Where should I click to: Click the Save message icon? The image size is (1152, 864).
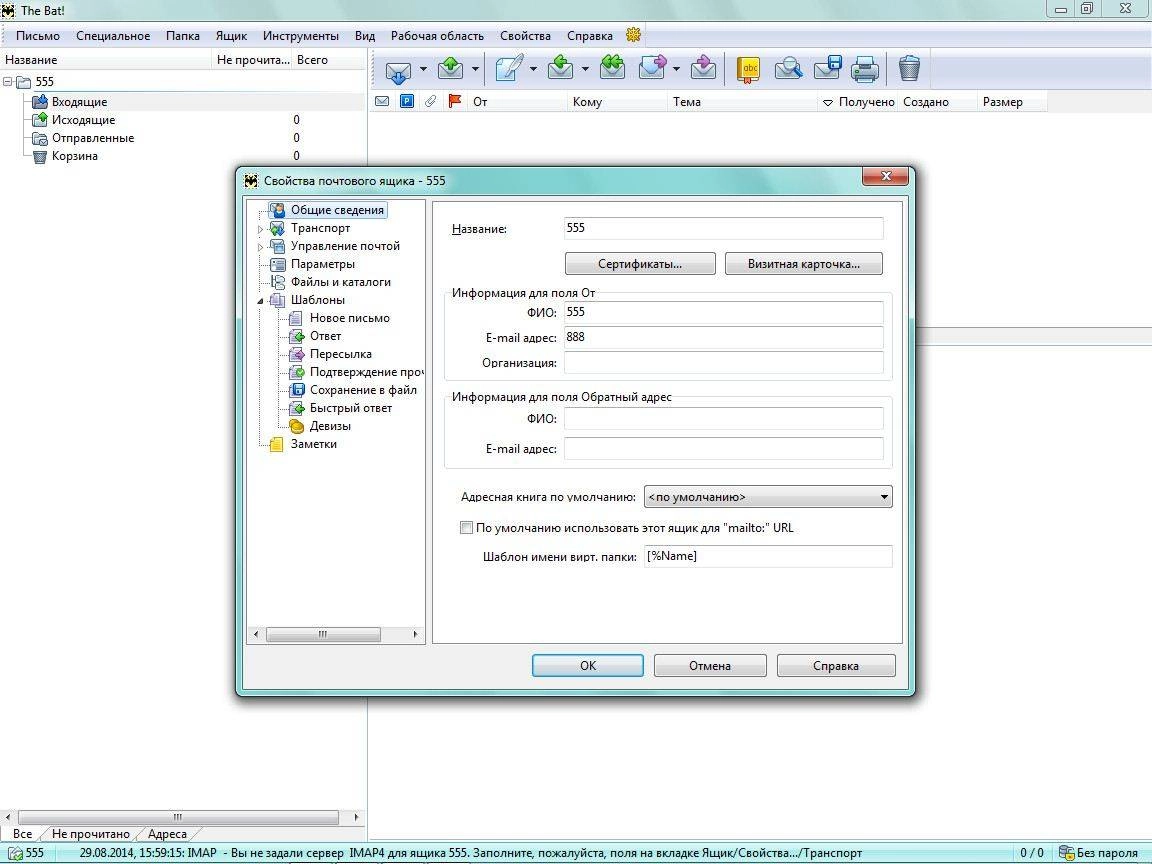(827, 69)
